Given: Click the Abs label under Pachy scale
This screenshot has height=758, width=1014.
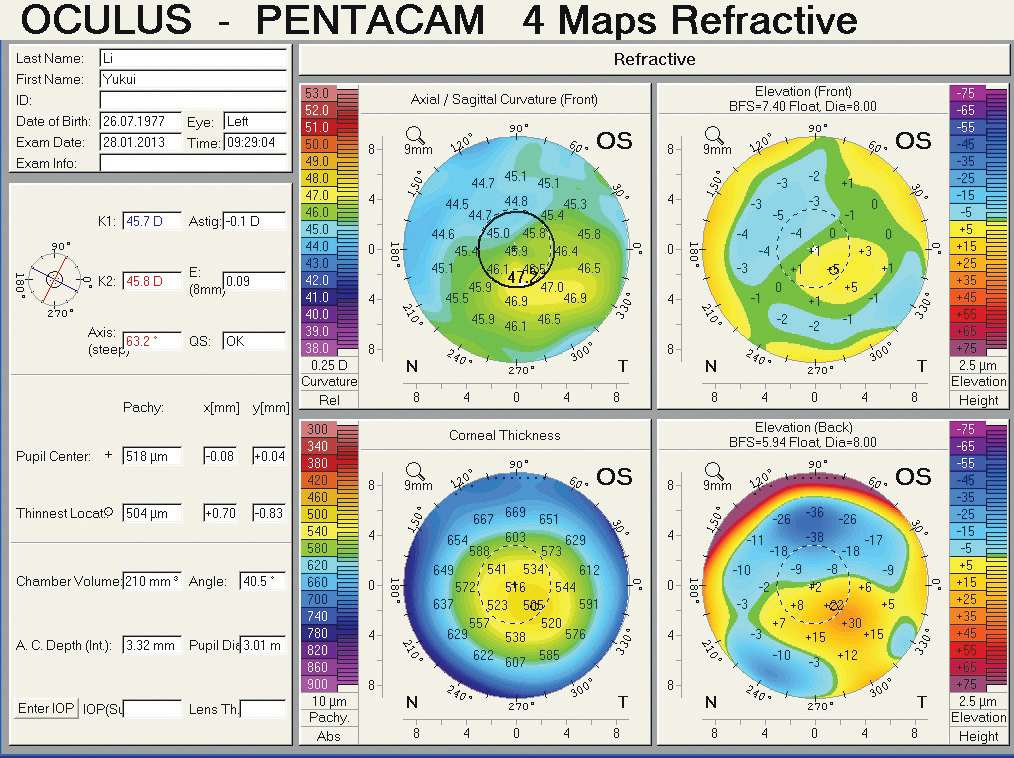Looking at the screenshot, I should coord(329,736).
